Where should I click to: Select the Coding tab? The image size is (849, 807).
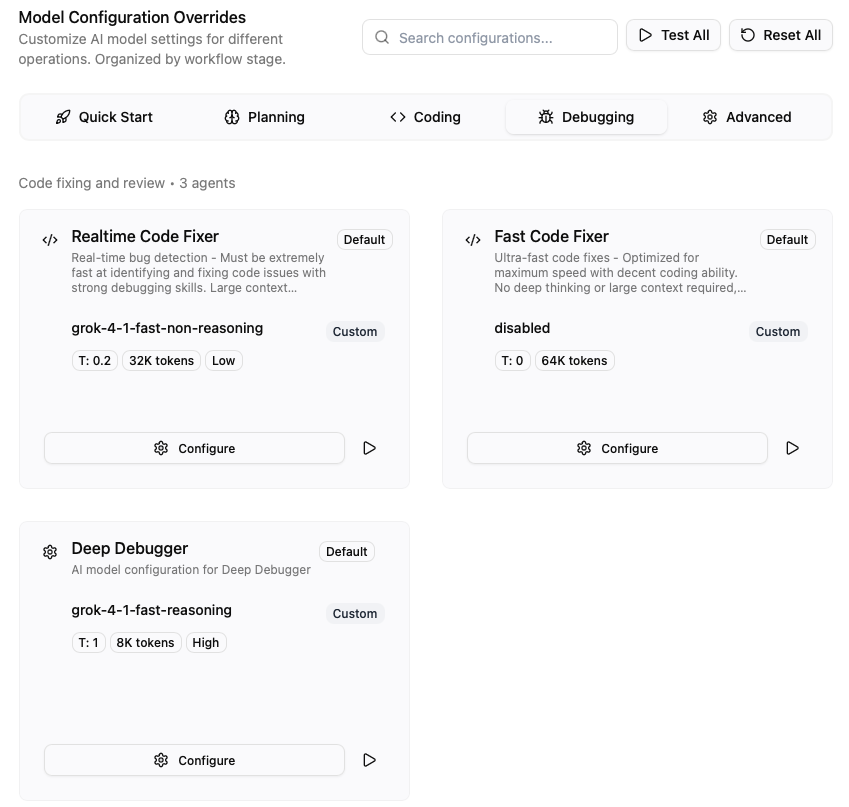pyautogui.click(x=425, y=117)
